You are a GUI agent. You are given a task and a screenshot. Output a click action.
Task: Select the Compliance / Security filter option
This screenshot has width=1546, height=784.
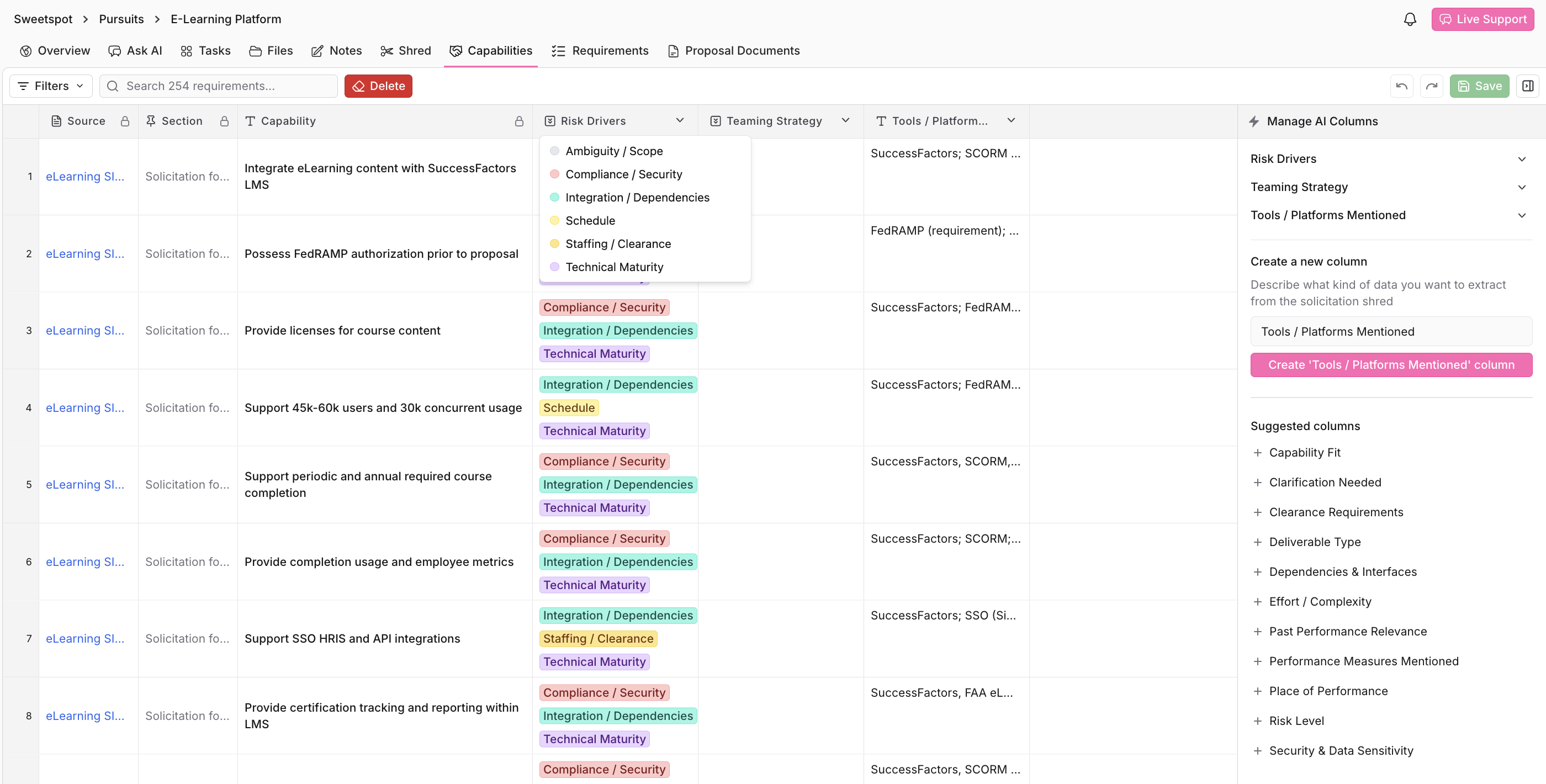click(623, 174)
